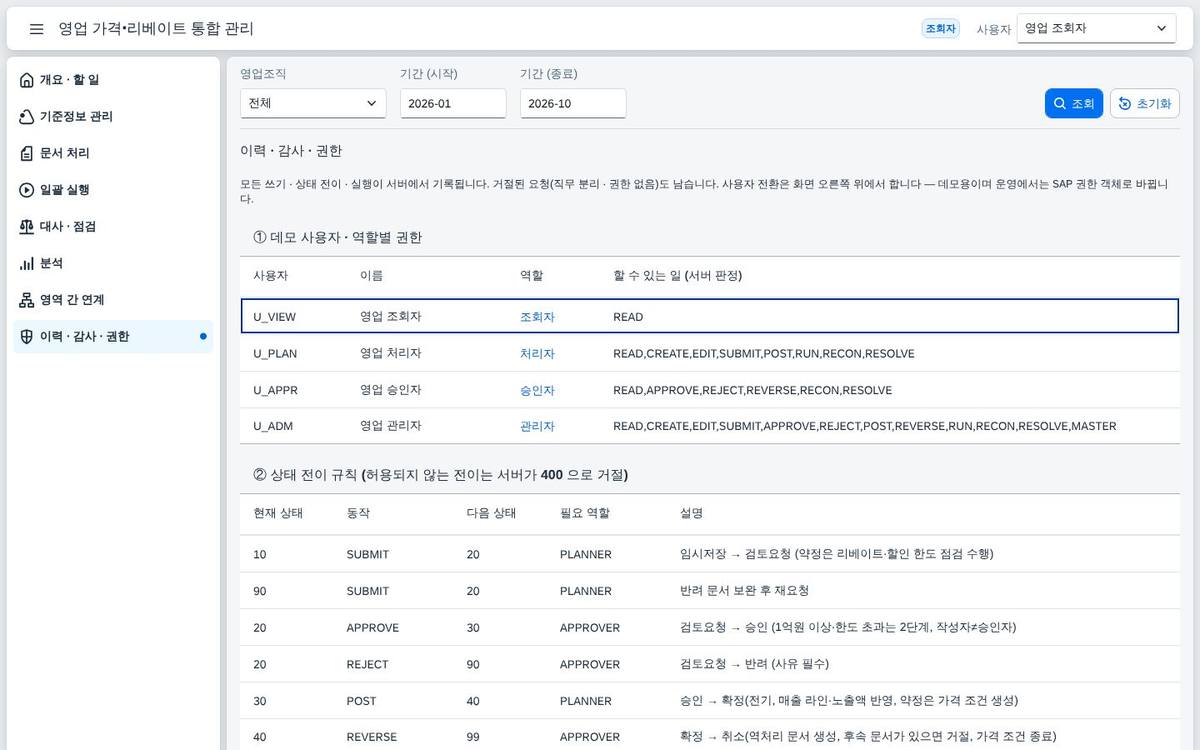Click description 검토요청 → 반려 (사유 필수)
1200x750 pixels.
(754, 664)
